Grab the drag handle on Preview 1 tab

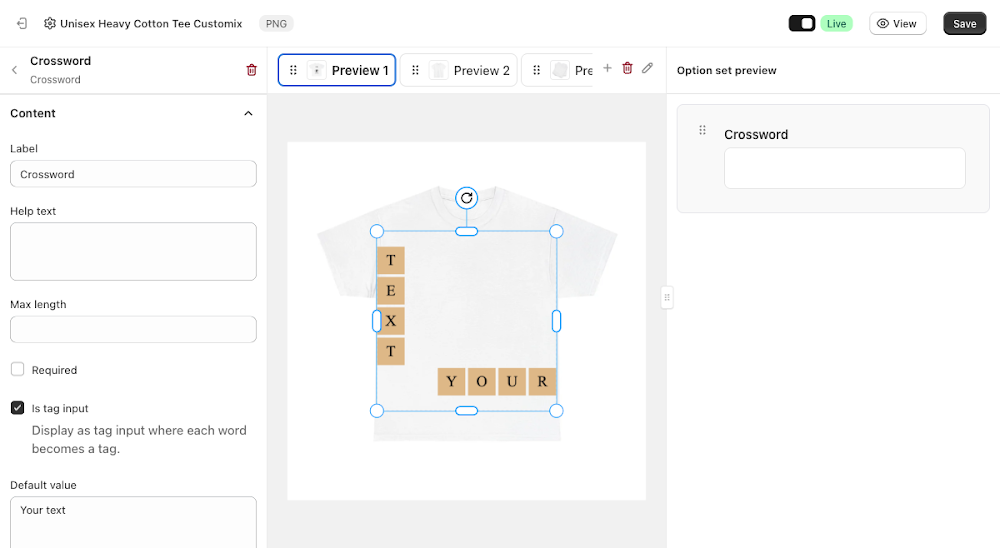coord(293,70)
